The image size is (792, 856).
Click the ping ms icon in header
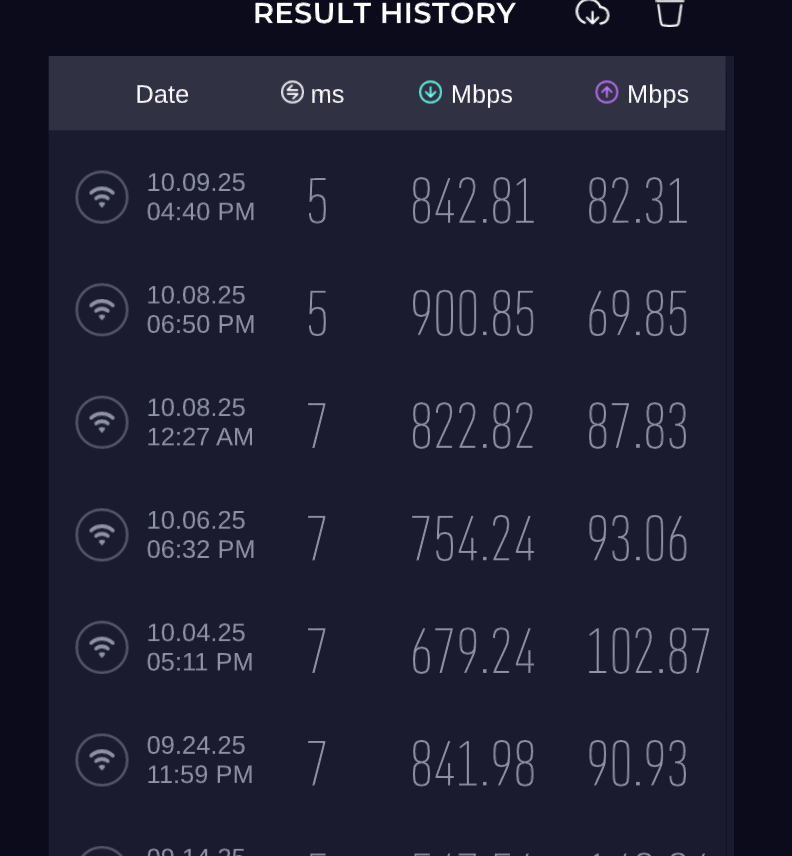292,92
